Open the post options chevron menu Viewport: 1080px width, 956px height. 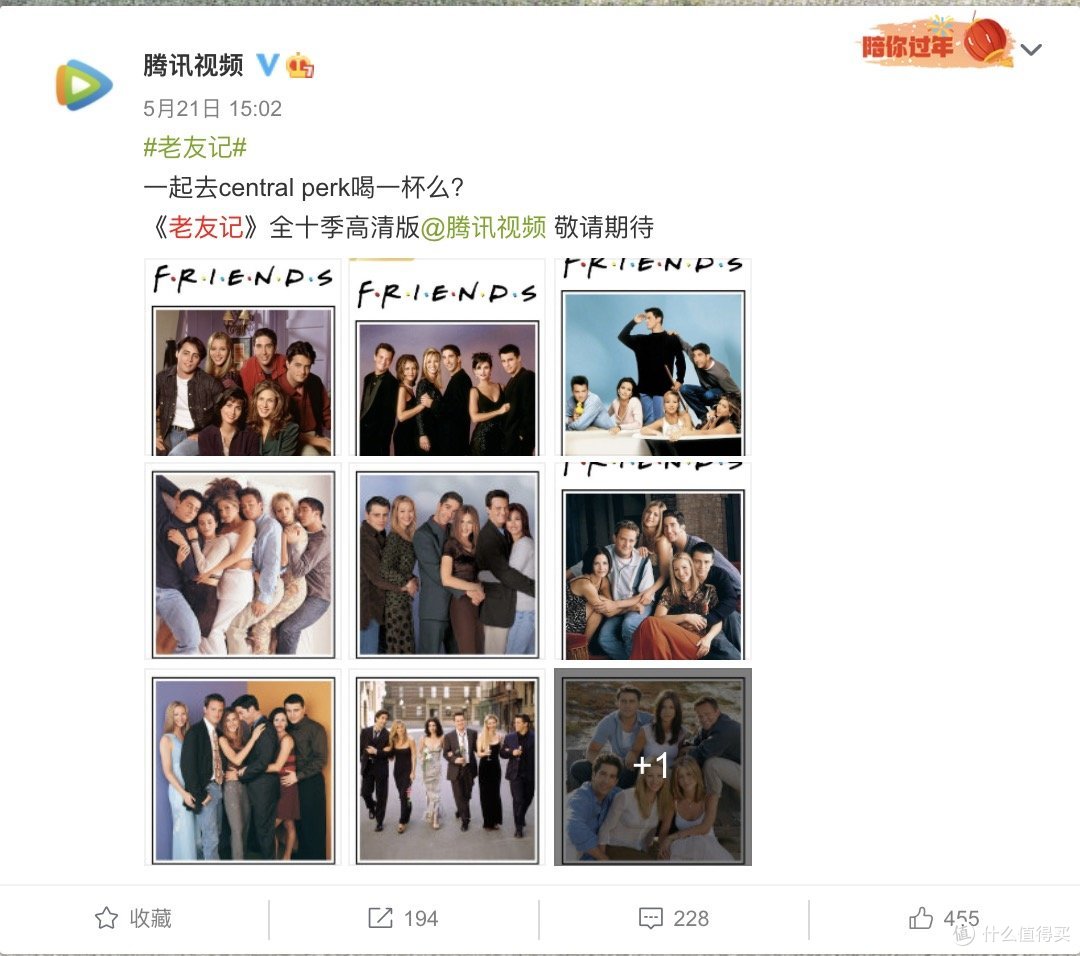pos(1030,50)
